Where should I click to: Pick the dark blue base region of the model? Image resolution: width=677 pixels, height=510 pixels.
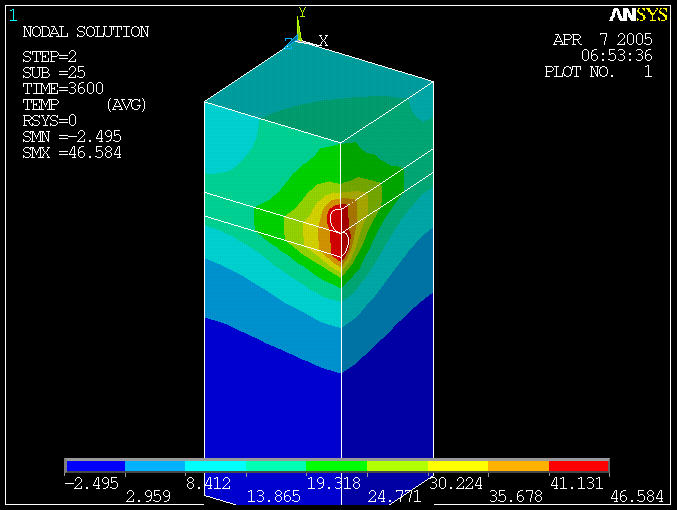(x=320, y=410)
